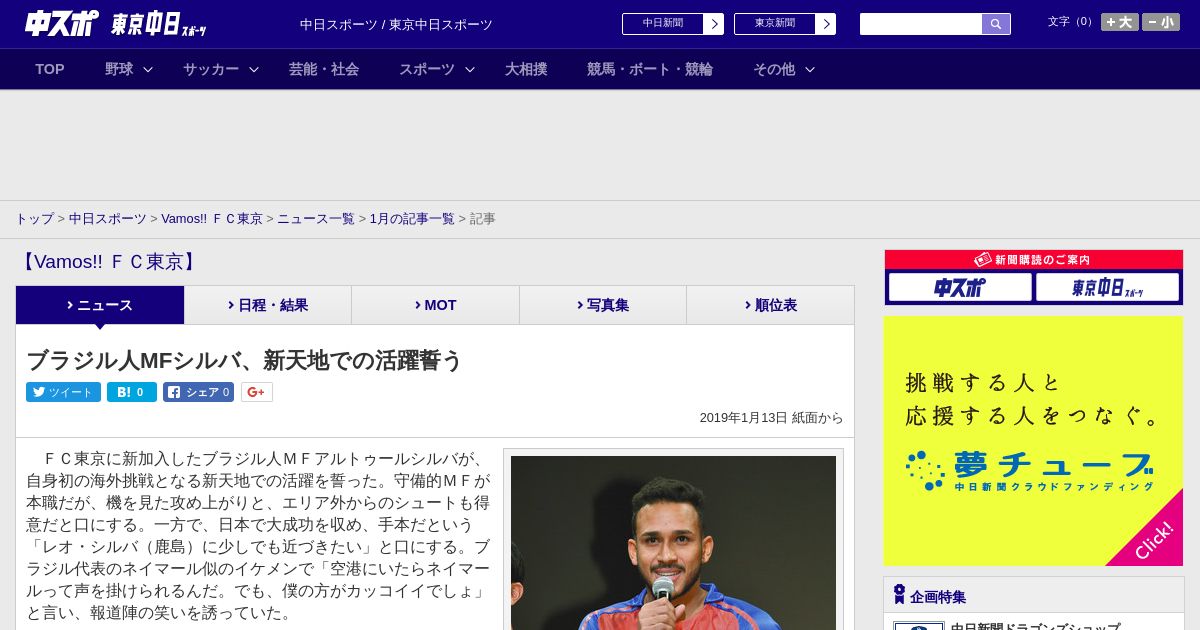Open the 中日新聞 link arrow

click(x=714, y=24)
